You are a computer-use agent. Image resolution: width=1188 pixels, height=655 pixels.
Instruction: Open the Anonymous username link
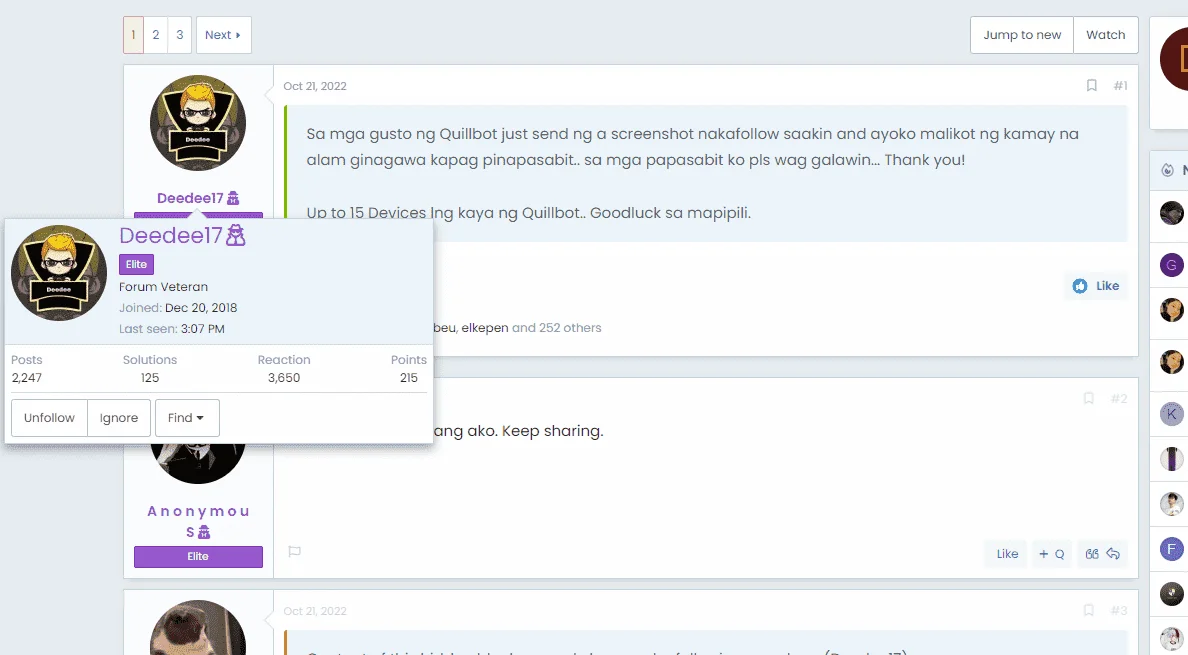198,521
